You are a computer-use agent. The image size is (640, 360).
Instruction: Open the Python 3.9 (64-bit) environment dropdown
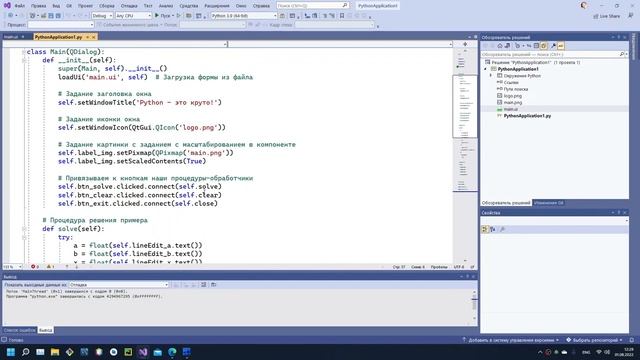coord(244,16)
